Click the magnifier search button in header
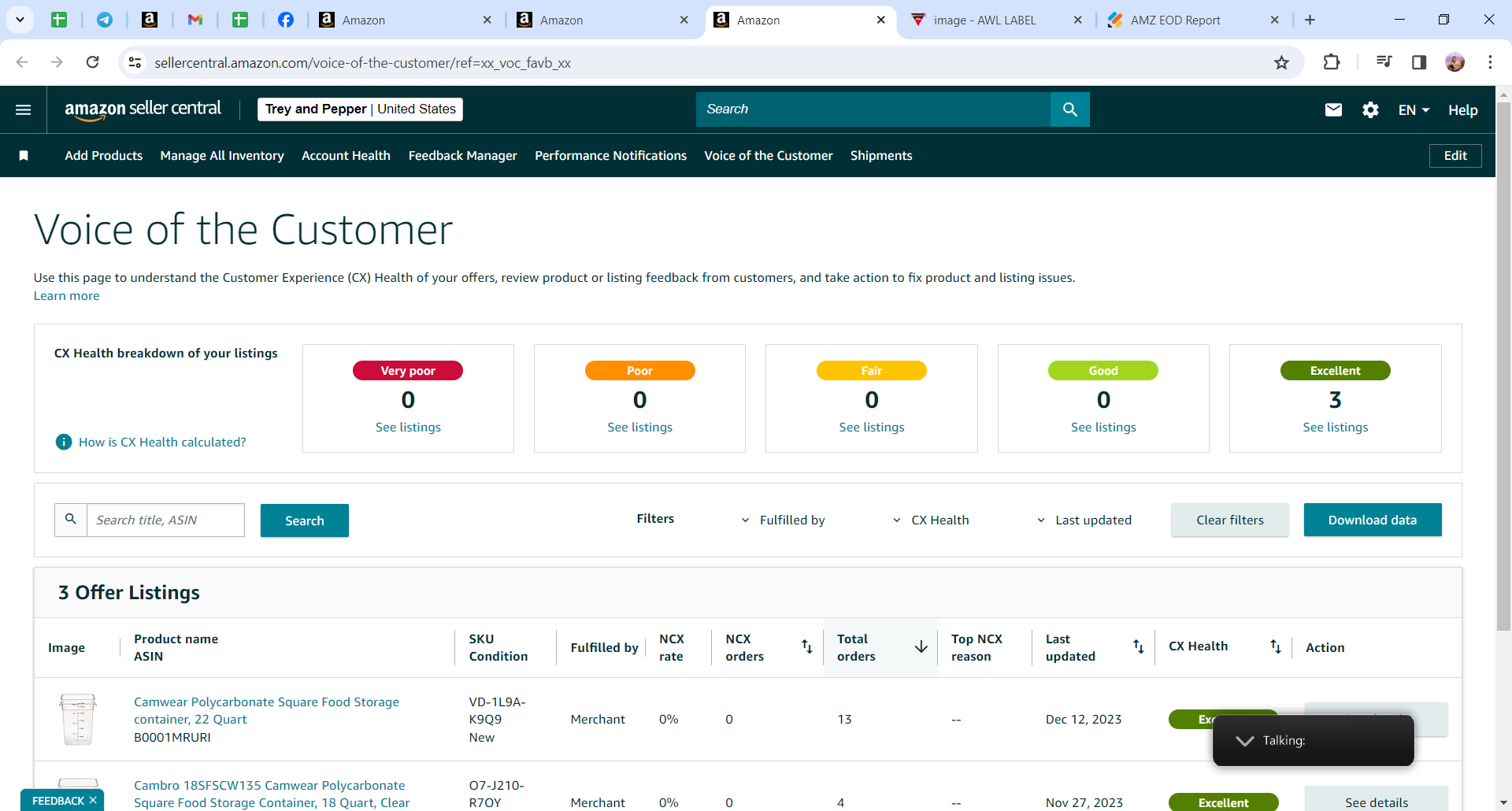The height and width of the screenshot is (811, 1512). pos(1069,109)
